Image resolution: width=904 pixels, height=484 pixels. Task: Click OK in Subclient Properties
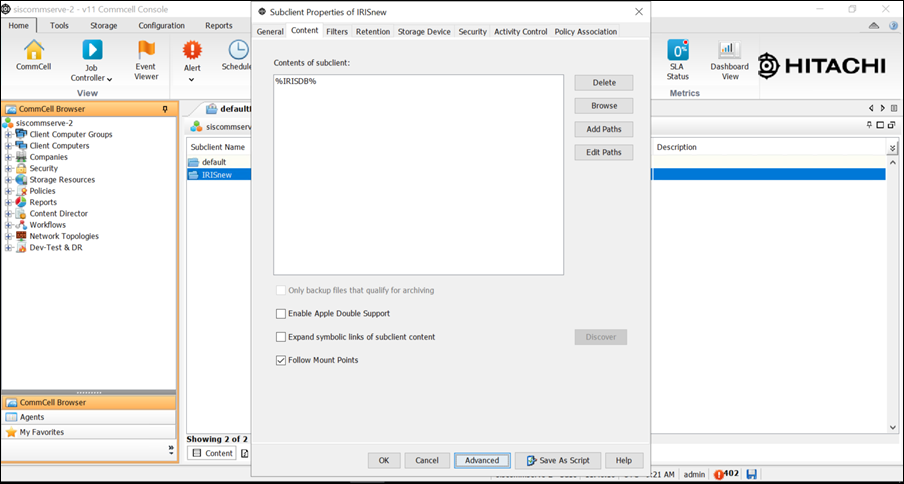tap(384, 460)
